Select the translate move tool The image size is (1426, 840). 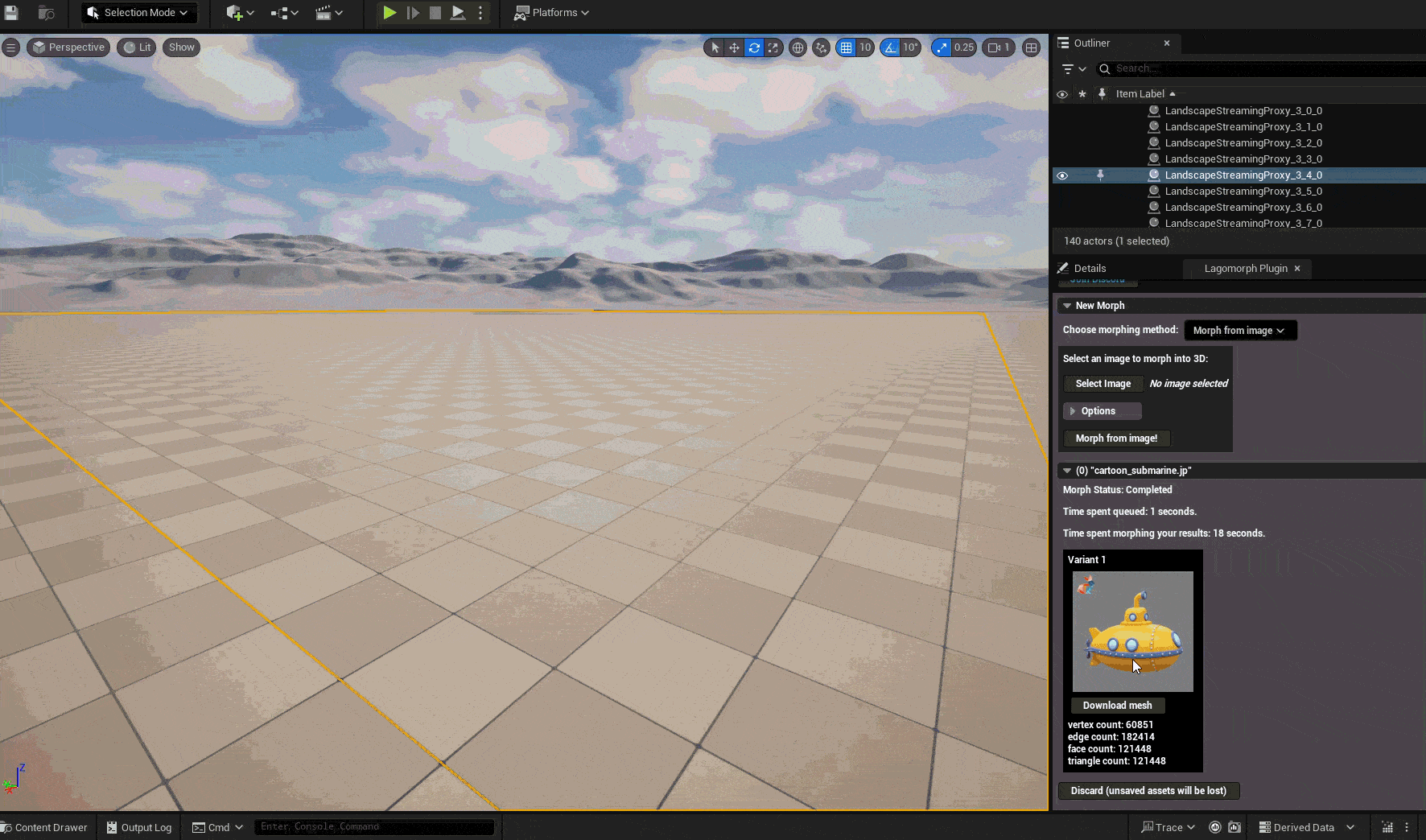(x=734, y=47)
